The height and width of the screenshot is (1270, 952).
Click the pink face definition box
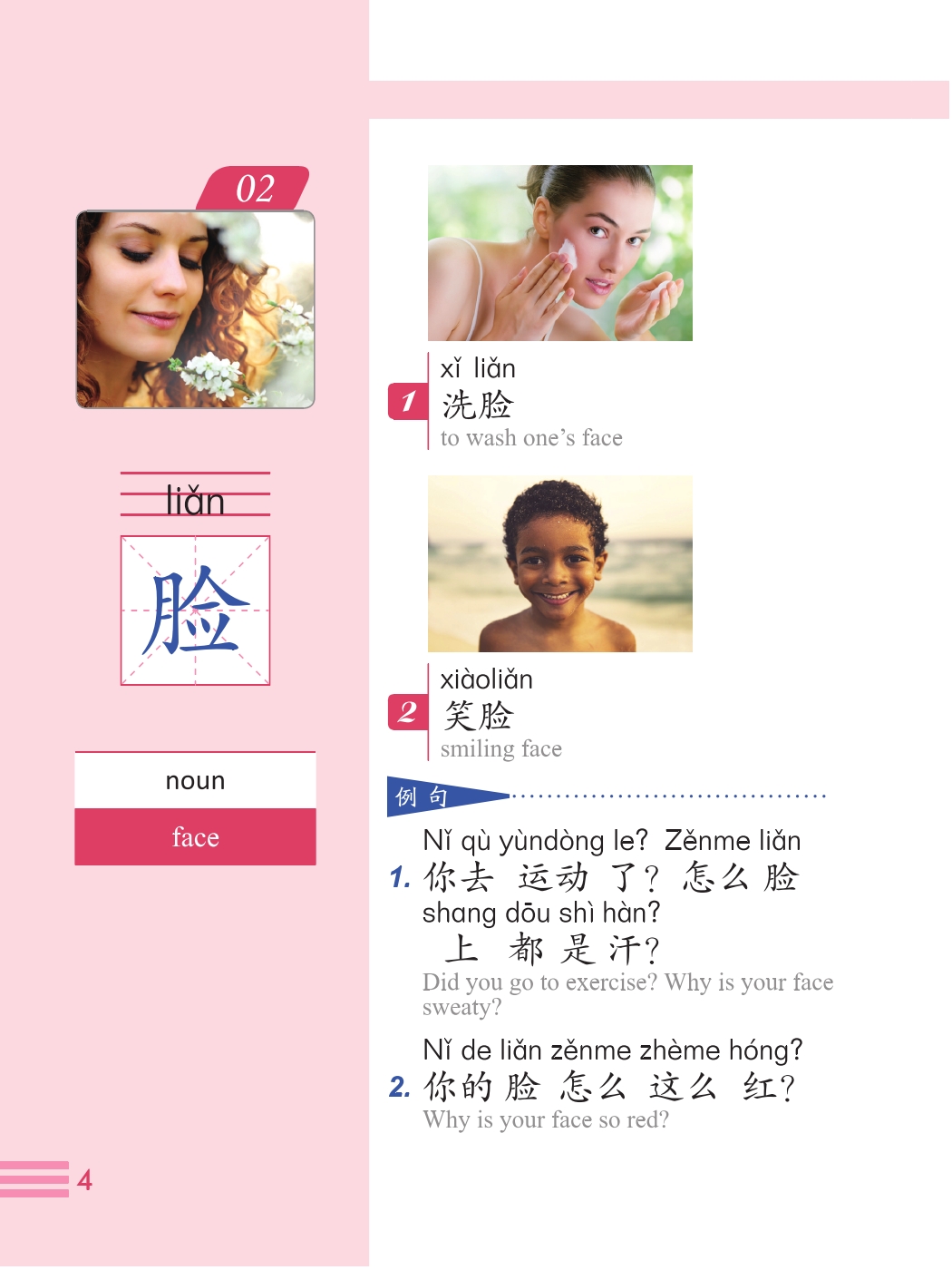(195, 836)
